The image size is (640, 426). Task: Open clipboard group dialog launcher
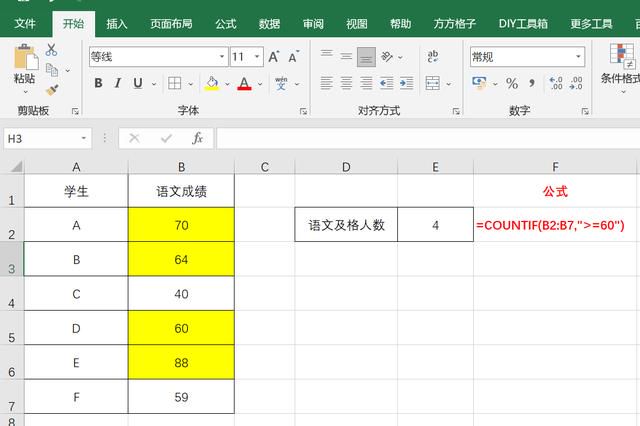tap(76, 111)
